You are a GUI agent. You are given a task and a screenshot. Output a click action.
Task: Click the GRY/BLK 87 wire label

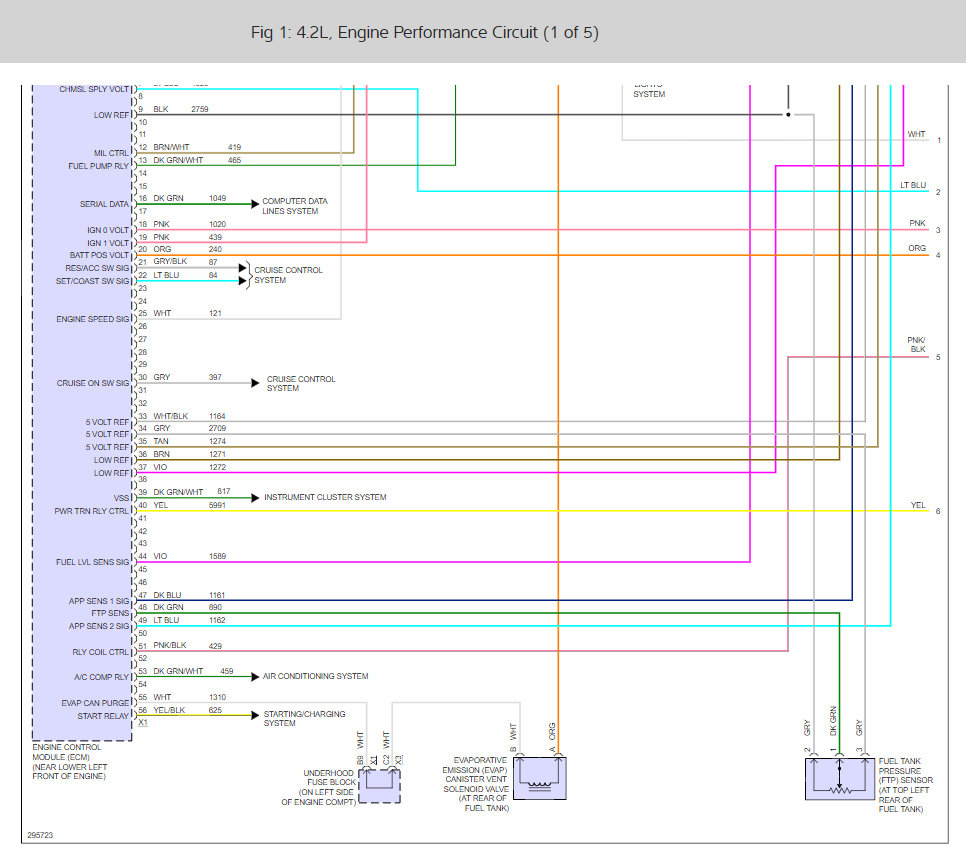coord(185,262)
